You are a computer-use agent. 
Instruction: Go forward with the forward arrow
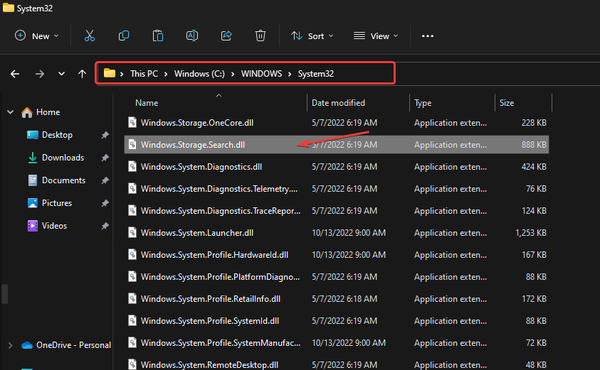click(x=39, y=73)
